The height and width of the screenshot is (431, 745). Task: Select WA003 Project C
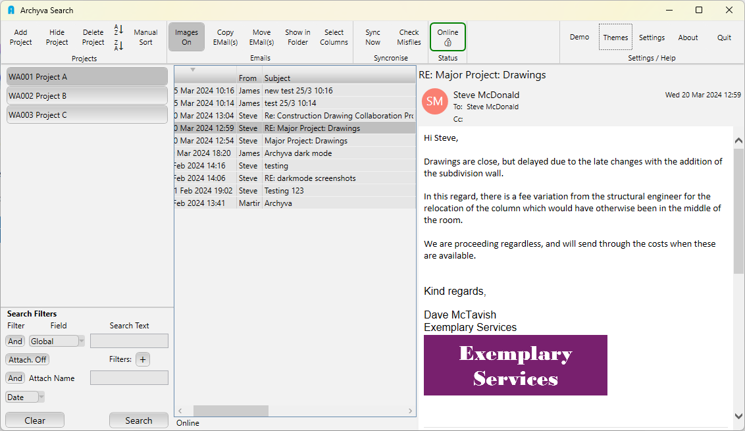click(87, 115)
